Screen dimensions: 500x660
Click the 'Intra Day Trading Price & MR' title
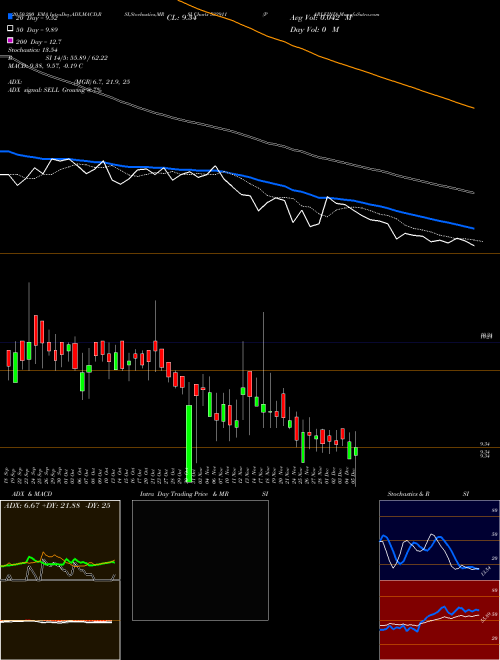tap(184, 494)
